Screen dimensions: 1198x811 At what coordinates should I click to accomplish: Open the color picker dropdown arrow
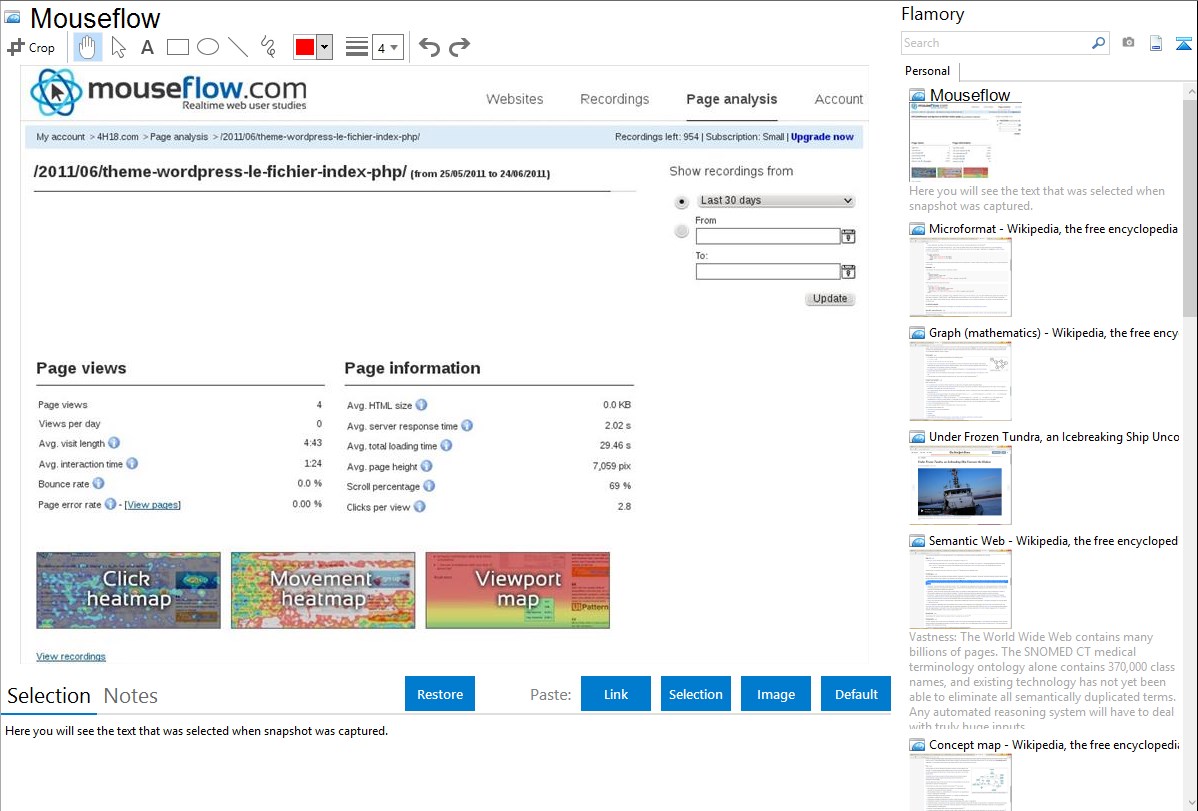pos(324,47)
